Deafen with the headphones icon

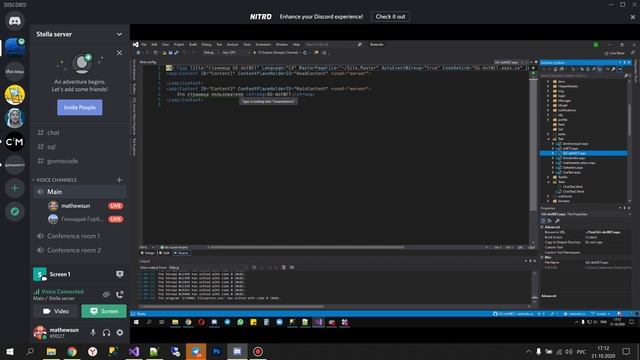[x=107, y=333]
